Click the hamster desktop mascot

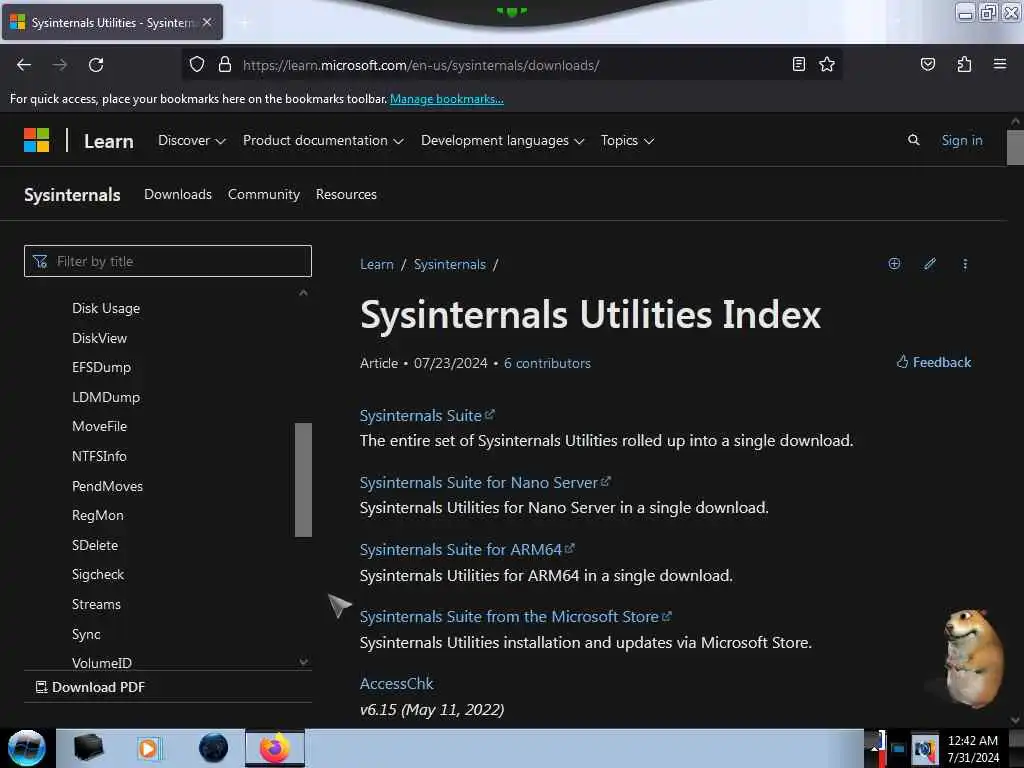coord(973,657)
